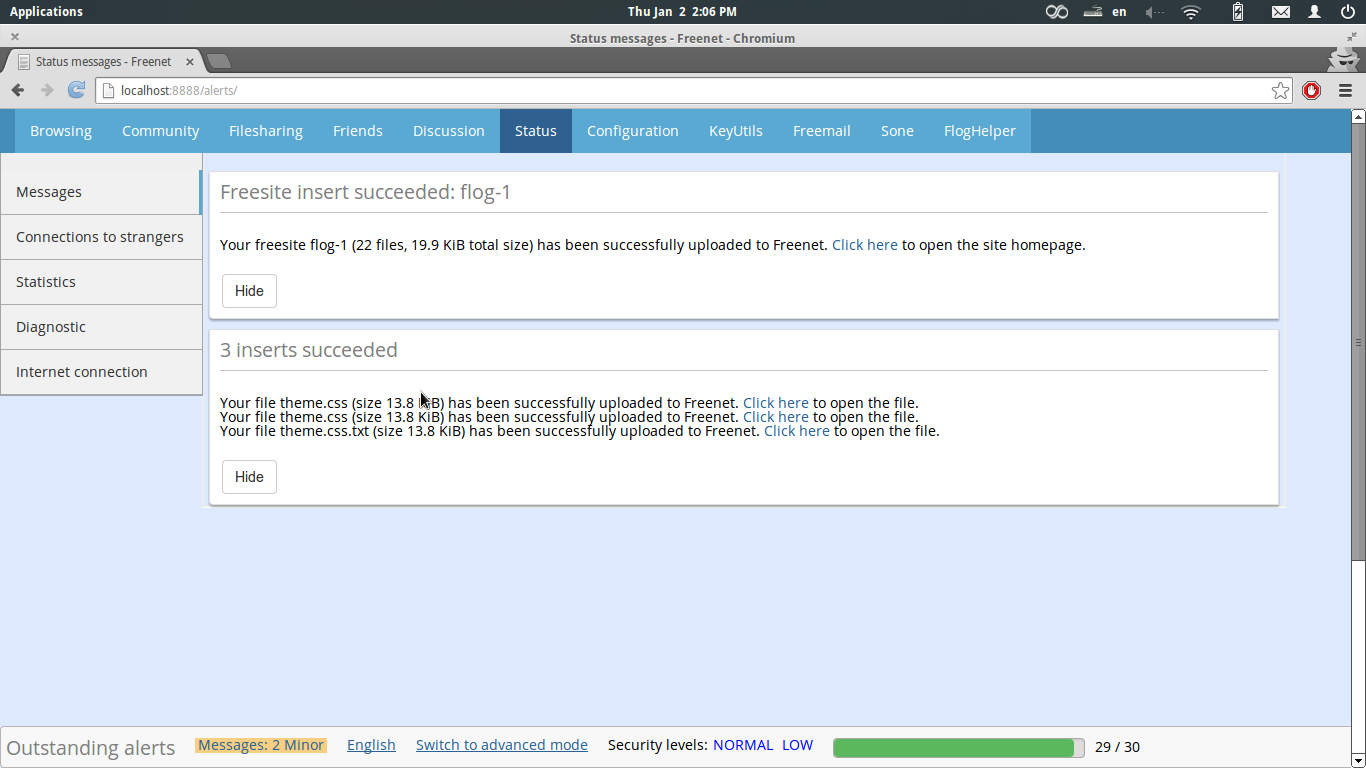Click the infinity icon in the top panel

[1057, 12]
